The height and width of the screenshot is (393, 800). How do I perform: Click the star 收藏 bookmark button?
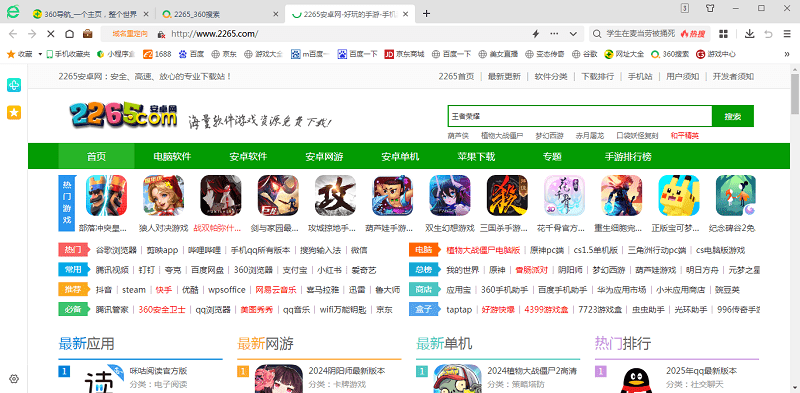click(x=20, y=54)
